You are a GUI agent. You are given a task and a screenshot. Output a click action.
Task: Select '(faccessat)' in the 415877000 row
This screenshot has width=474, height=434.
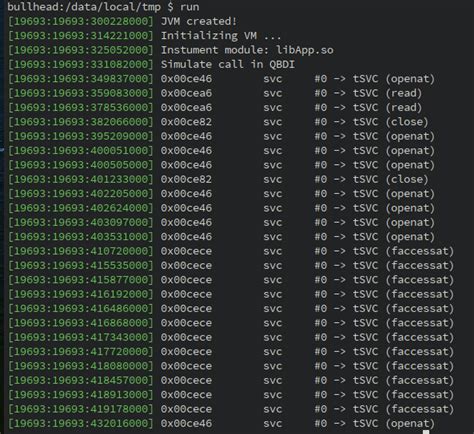(x=420, y=280)
